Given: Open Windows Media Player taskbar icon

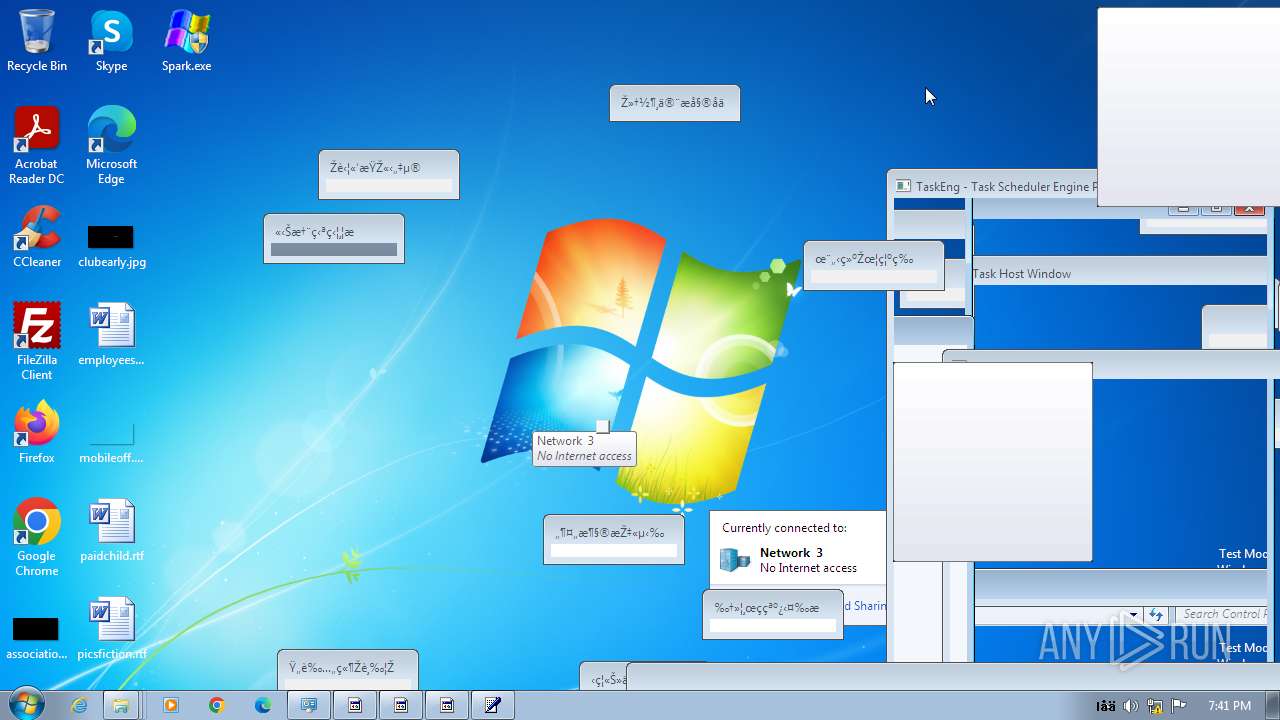Looking at the screenshot, I should pyautogui.click(x=170, y=705).
